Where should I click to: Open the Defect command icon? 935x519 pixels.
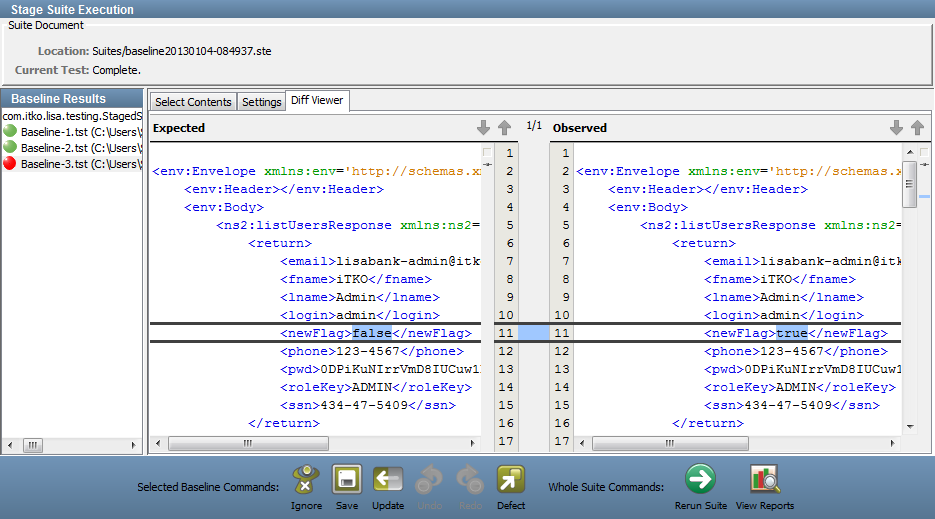point(511,481)
